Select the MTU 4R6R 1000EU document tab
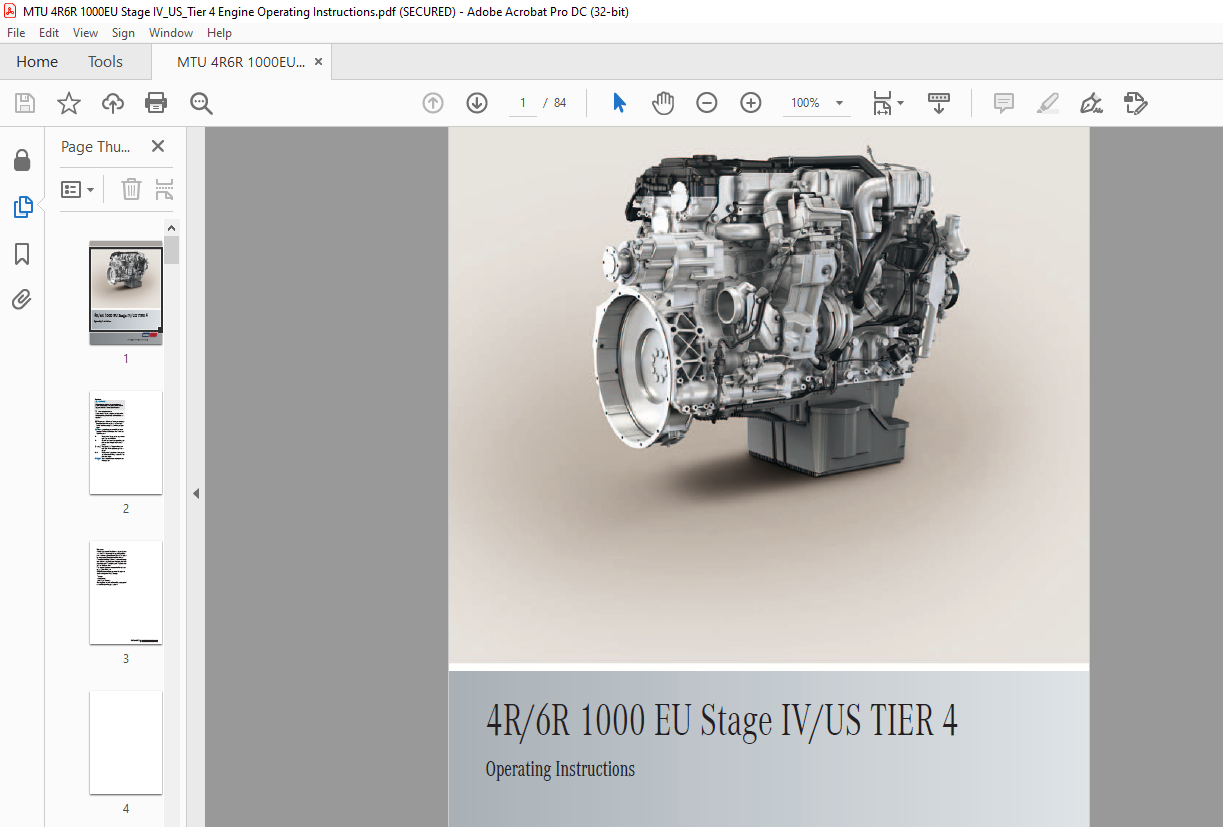Image resolution: width=1223 pixels, height=827 pixels. click(x=241, y=62)
